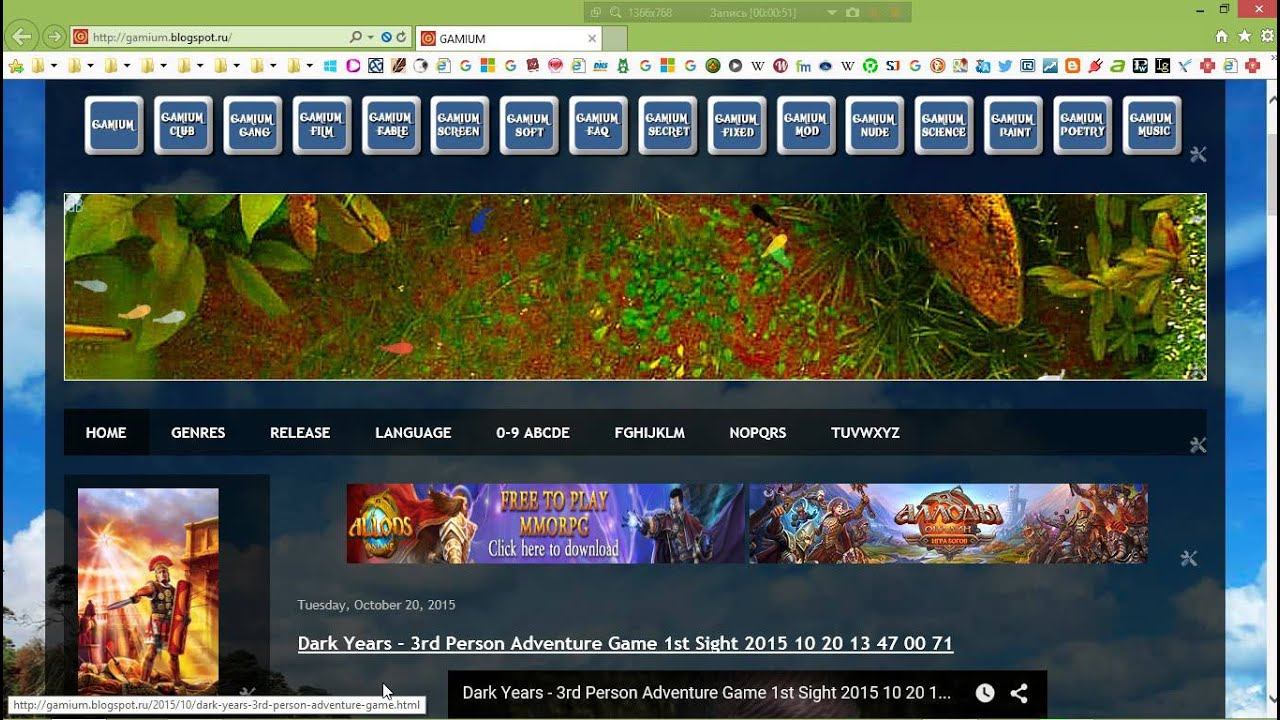This screenshot has height=720, width=1280.
Task: Open the DuckDuckGo bookmark icon
Action: (937, 66)
